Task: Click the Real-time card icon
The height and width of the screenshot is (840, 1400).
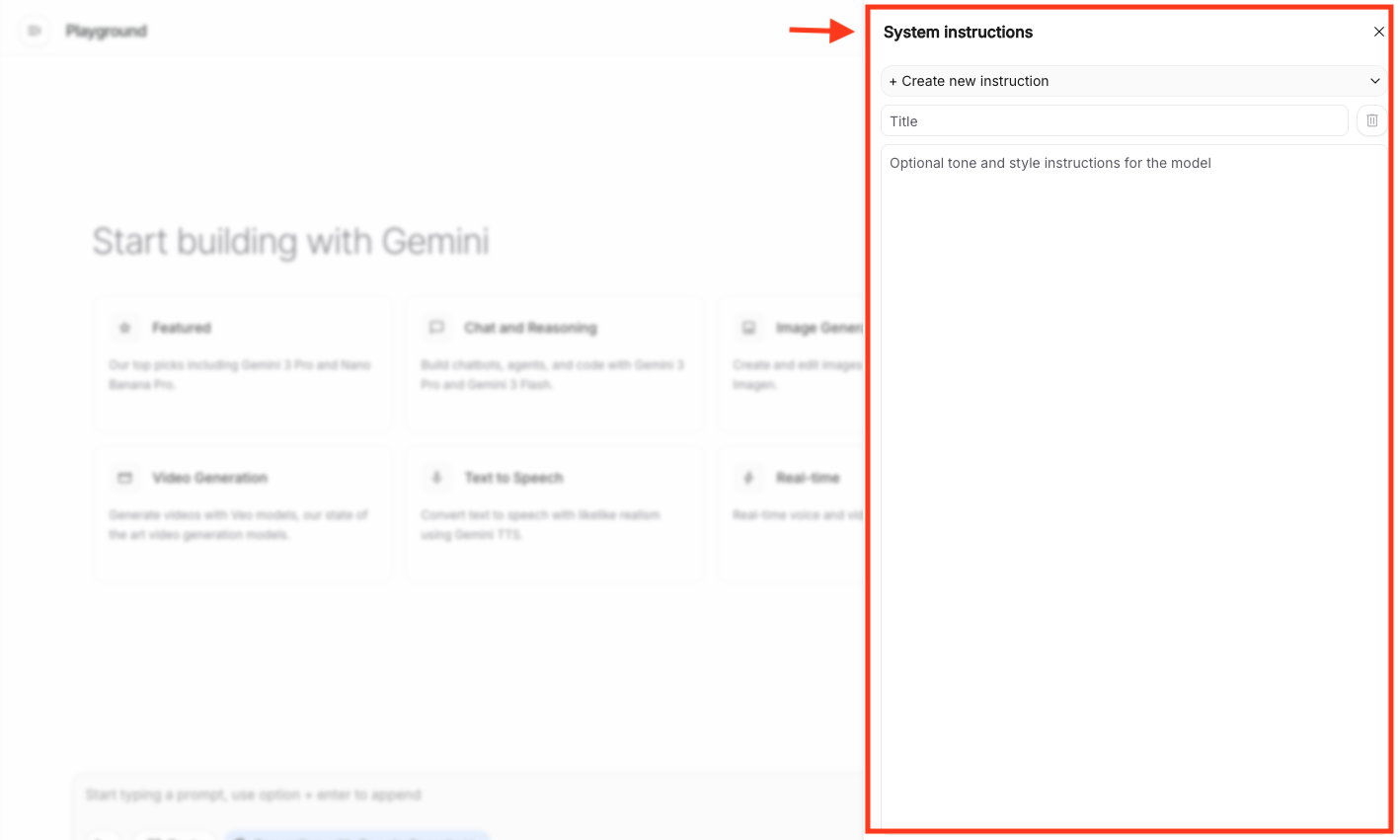Action: click(x=748, y=478)
